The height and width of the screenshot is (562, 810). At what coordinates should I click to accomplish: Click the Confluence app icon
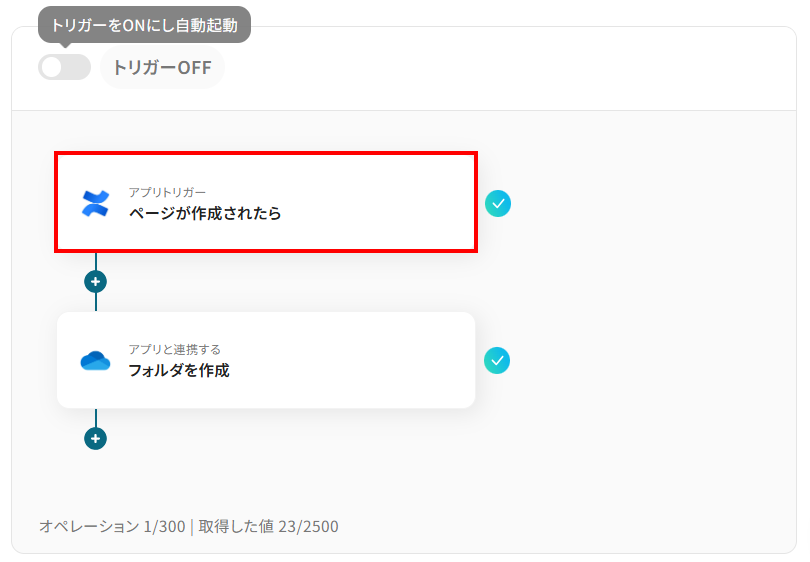pyautogui.click(x=96, y=203)
